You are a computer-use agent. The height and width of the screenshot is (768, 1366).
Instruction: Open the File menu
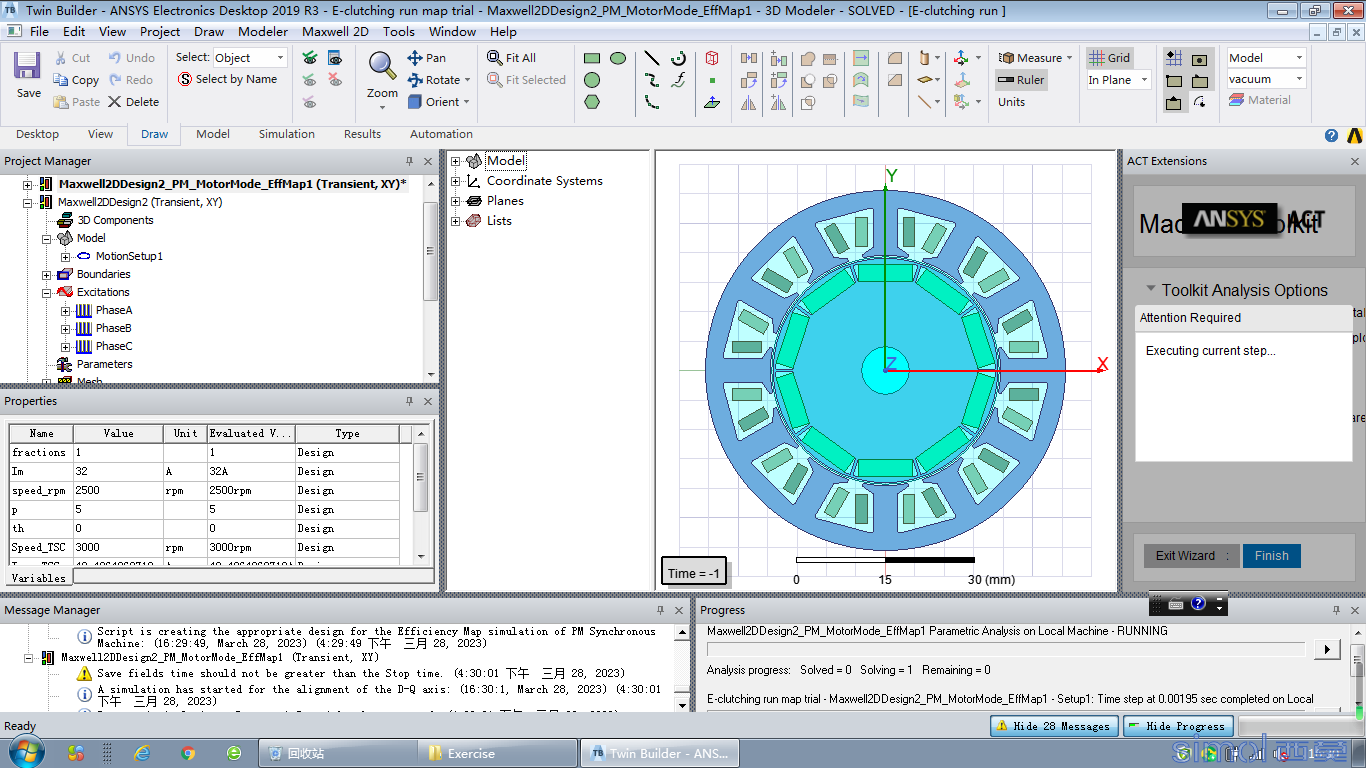[39, 31]
